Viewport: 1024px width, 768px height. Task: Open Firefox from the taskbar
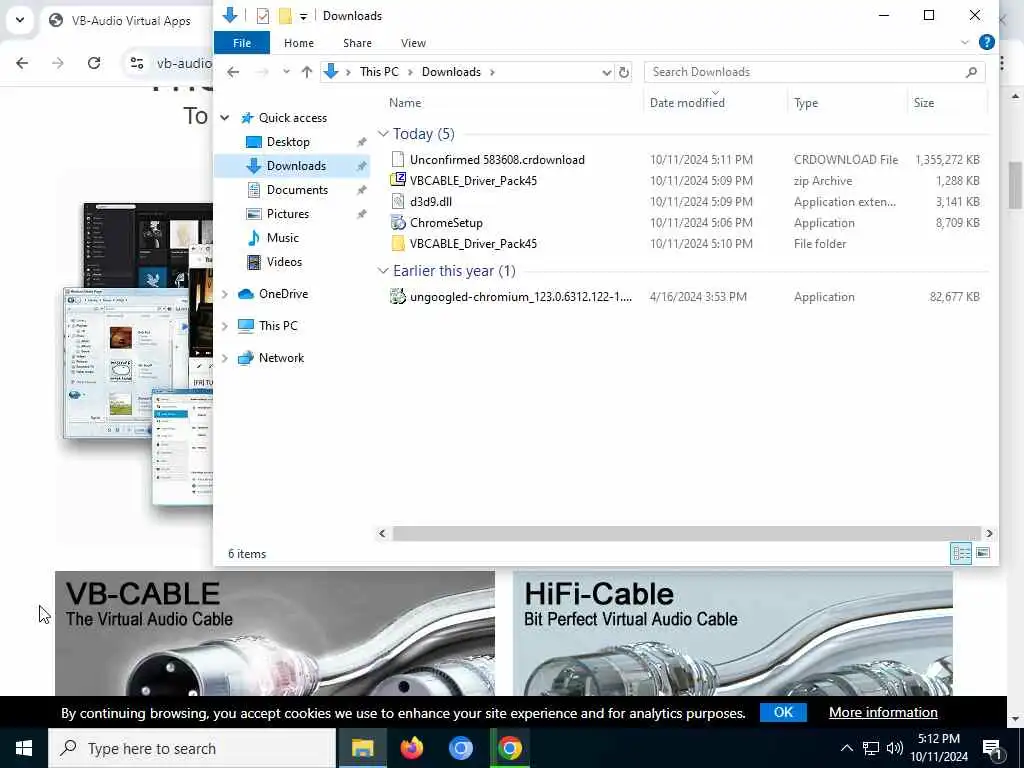411,748
